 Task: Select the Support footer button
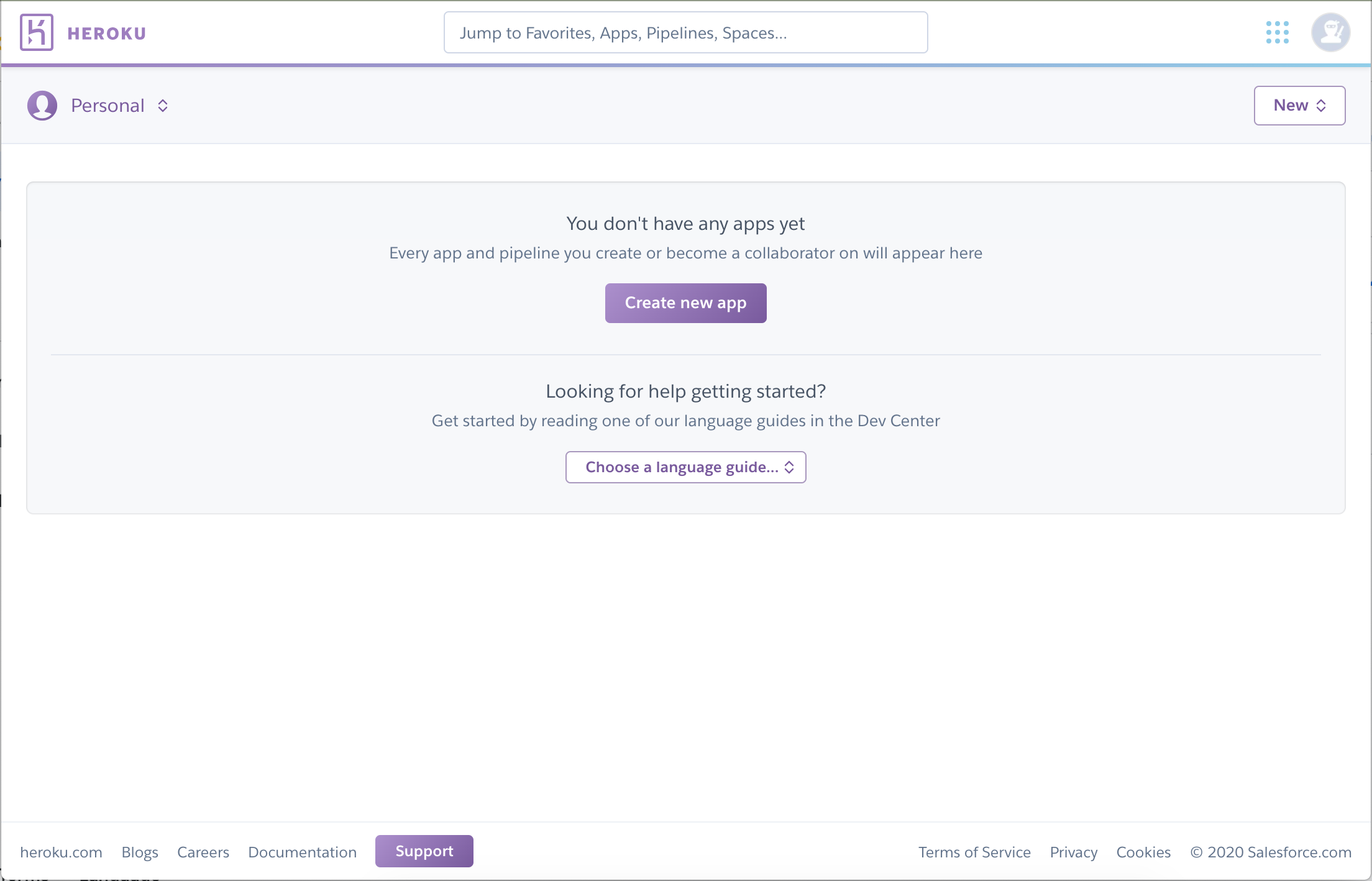point(423,850)
